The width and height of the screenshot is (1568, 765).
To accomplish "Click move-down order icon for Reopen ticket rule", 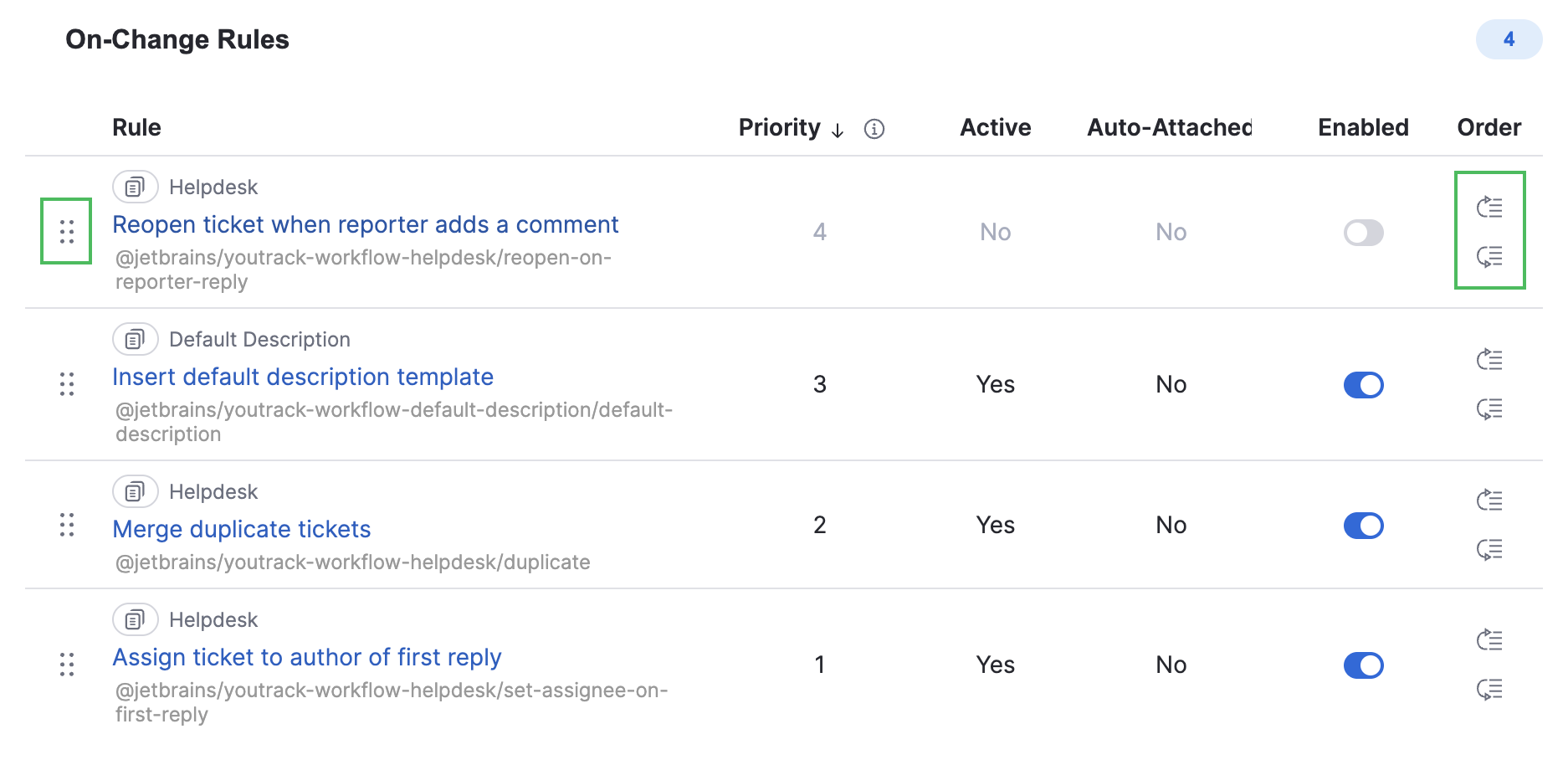I will click(1489, 256).
